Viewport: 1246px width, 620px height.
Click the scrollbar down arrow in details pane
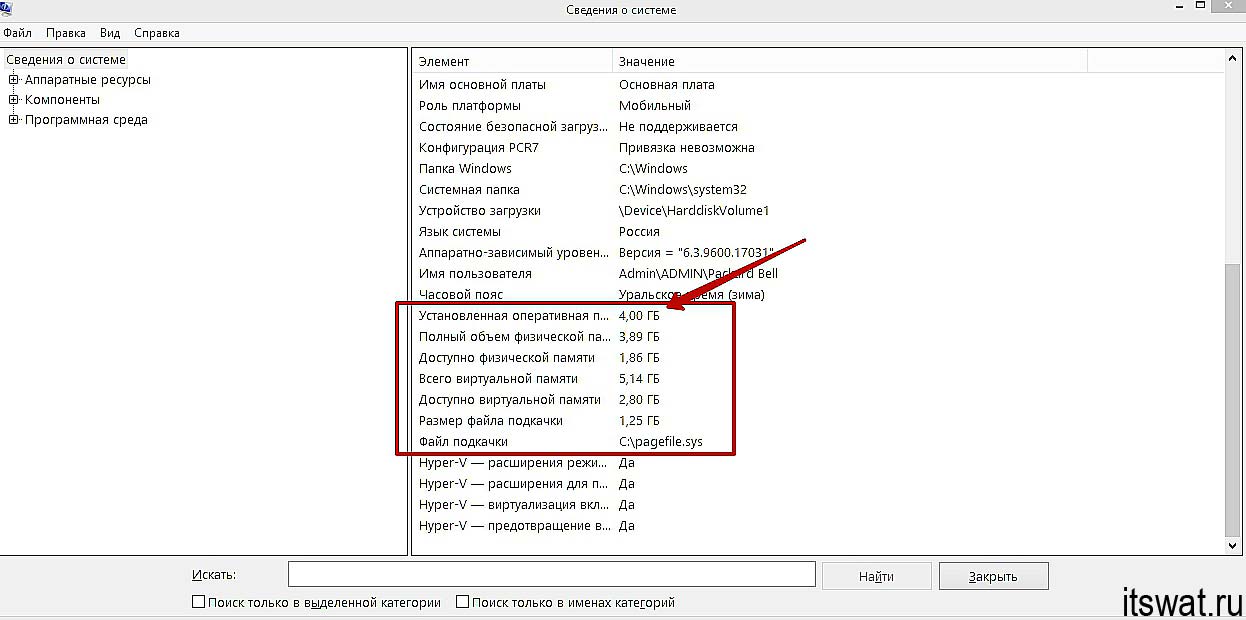click(x=1233, y=545)
